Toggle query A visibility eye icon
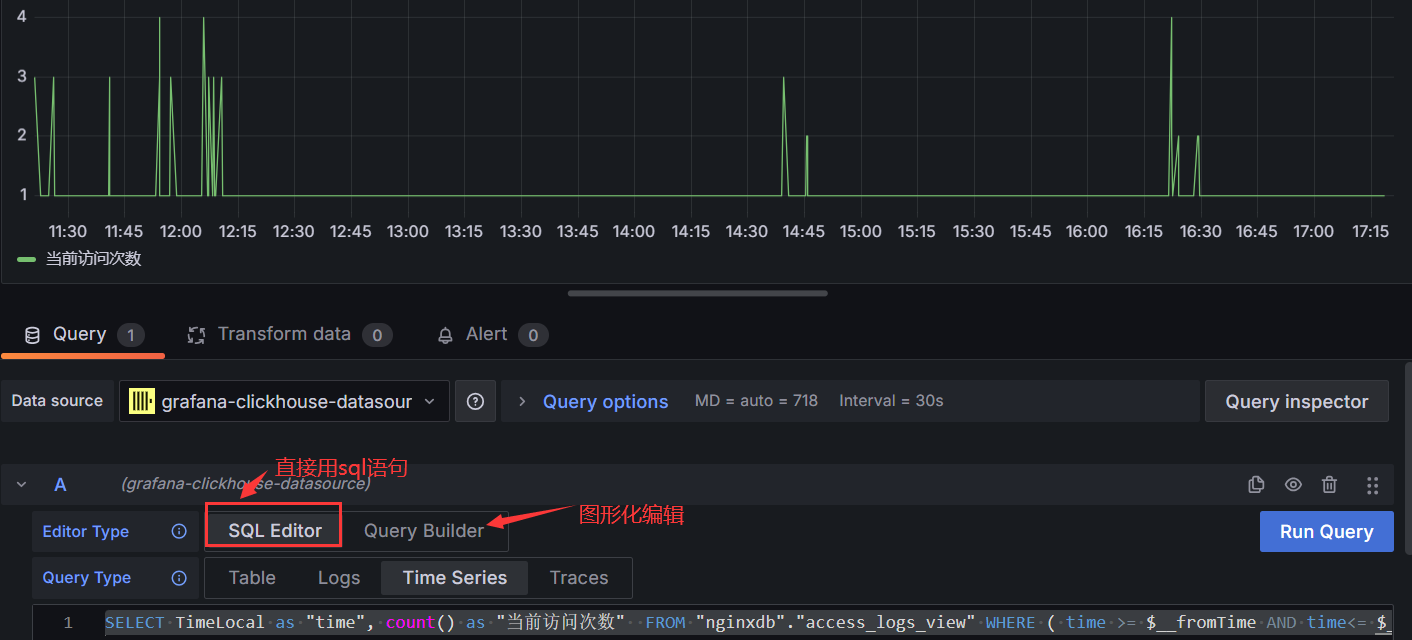Screen dimensions: 1412x640 pyautogui.click(x=1293, y=484)
